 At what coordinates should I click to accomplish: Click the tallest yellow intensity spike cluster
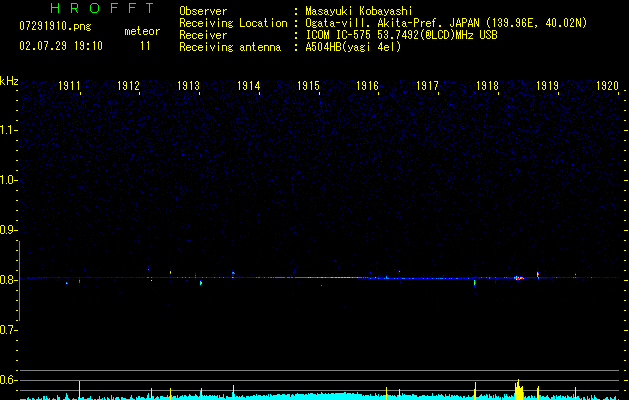coord(519,389)
